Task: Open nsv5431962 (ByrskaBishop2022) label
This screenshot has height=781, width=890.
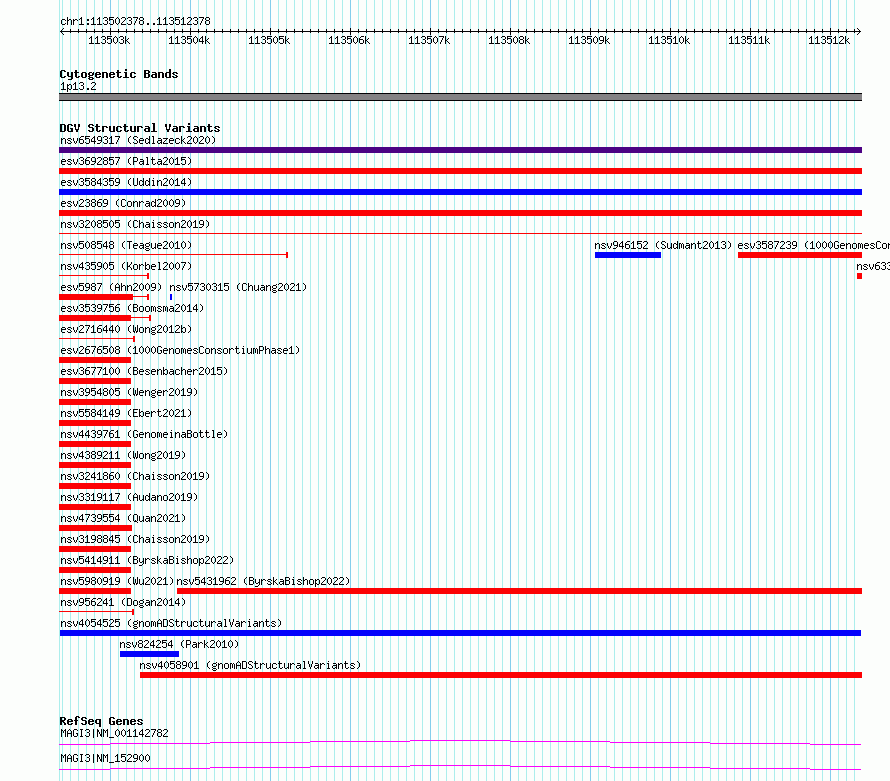Action: [x=263, y=581]
